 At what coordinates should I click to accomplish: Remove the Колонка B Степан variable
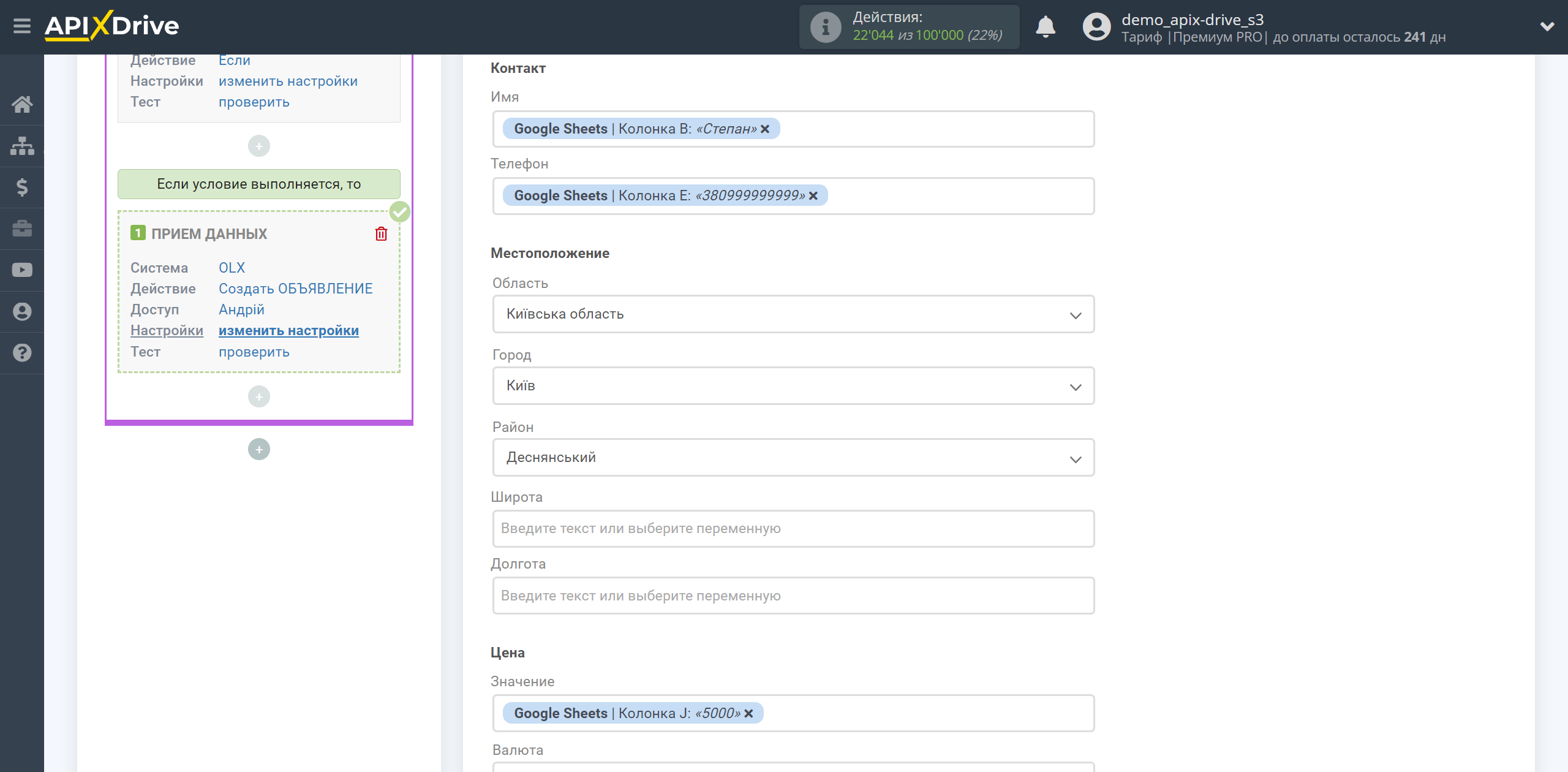pyautogui.click(x=765, y=129)
